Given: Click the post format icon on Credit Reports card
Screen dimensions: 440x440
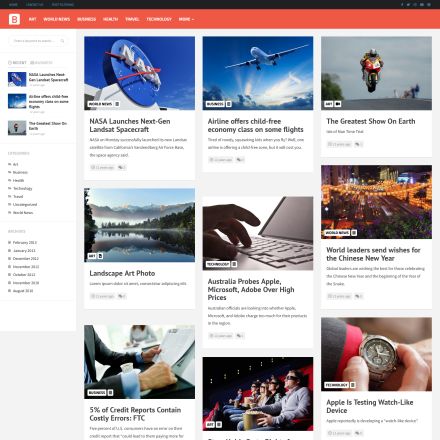Looking at the screenshot, I should click(110, 393).
